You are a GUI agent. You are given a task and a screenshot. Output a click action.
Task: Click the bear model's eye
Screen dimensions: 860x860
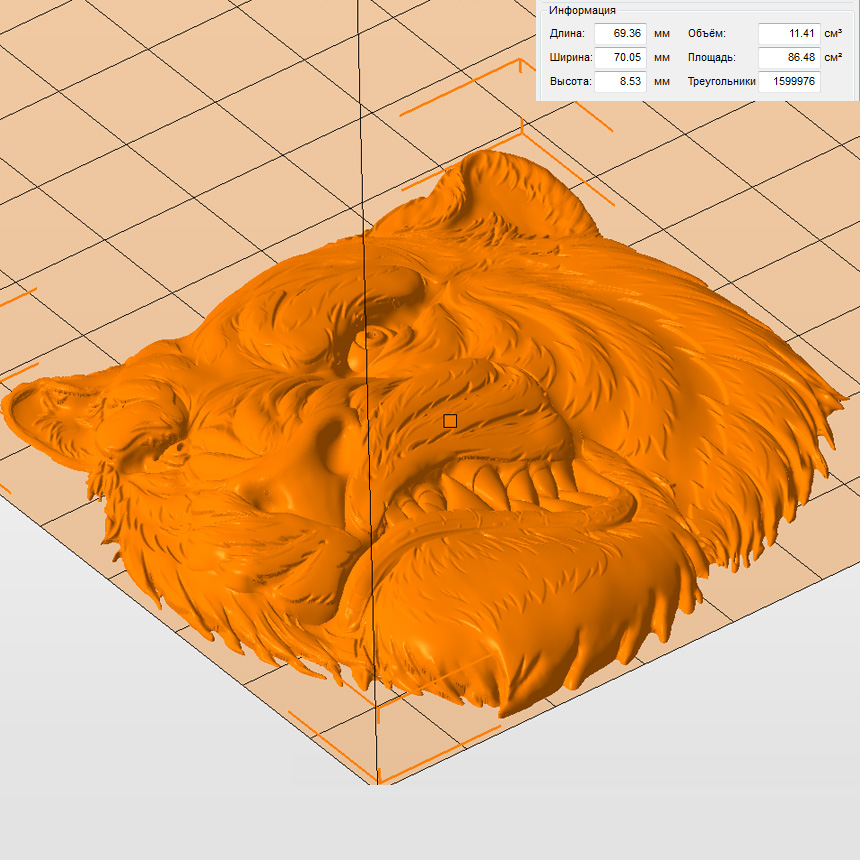click(x=374, y=337)
